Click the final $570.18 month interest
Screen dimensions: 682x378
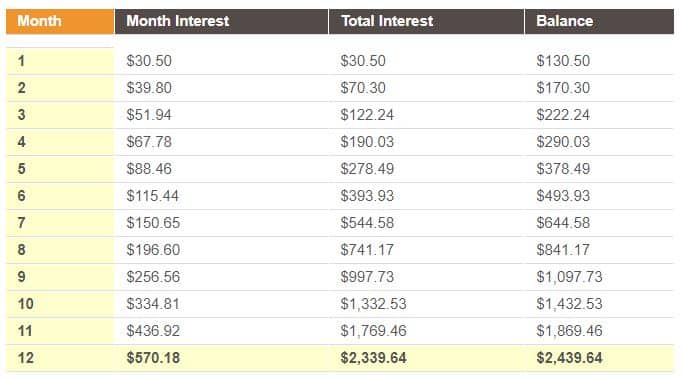(153, 358)
